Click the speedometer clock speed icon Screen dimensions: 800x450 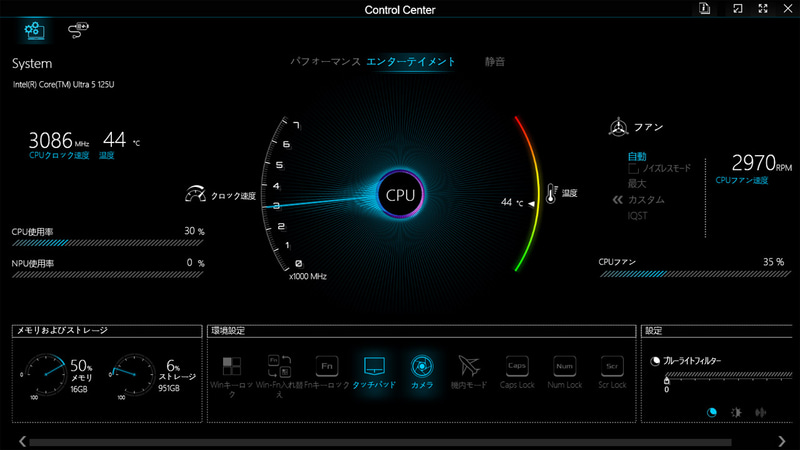[x=195, y=194]
